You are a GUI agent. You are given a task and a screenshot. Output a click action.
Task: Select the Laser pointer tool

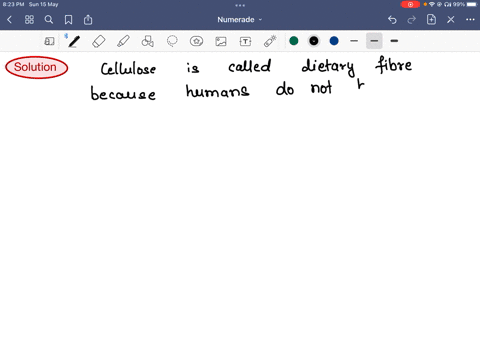tap(270, 41)
